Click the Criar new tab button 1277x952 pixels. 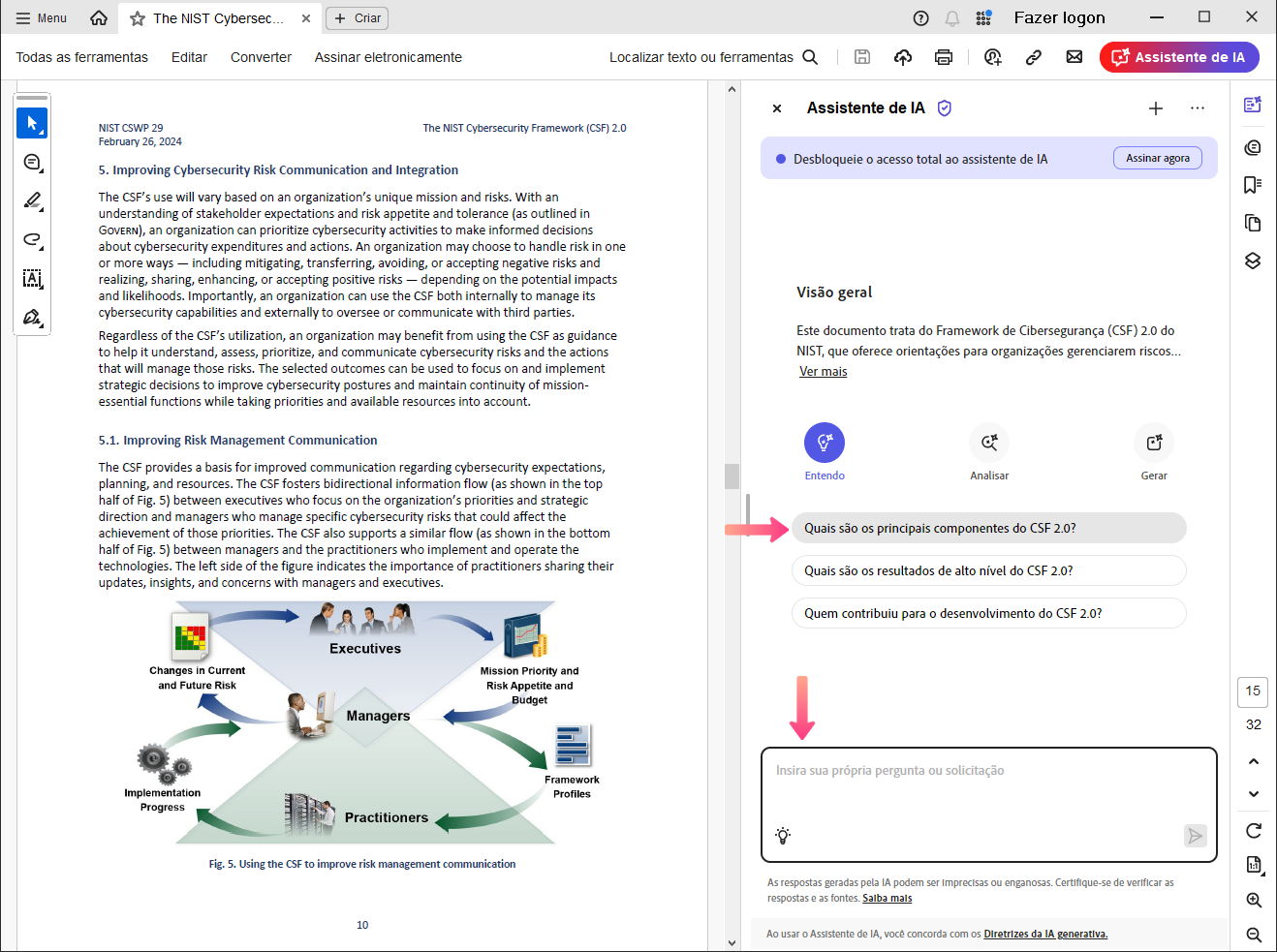click(358, 18)
